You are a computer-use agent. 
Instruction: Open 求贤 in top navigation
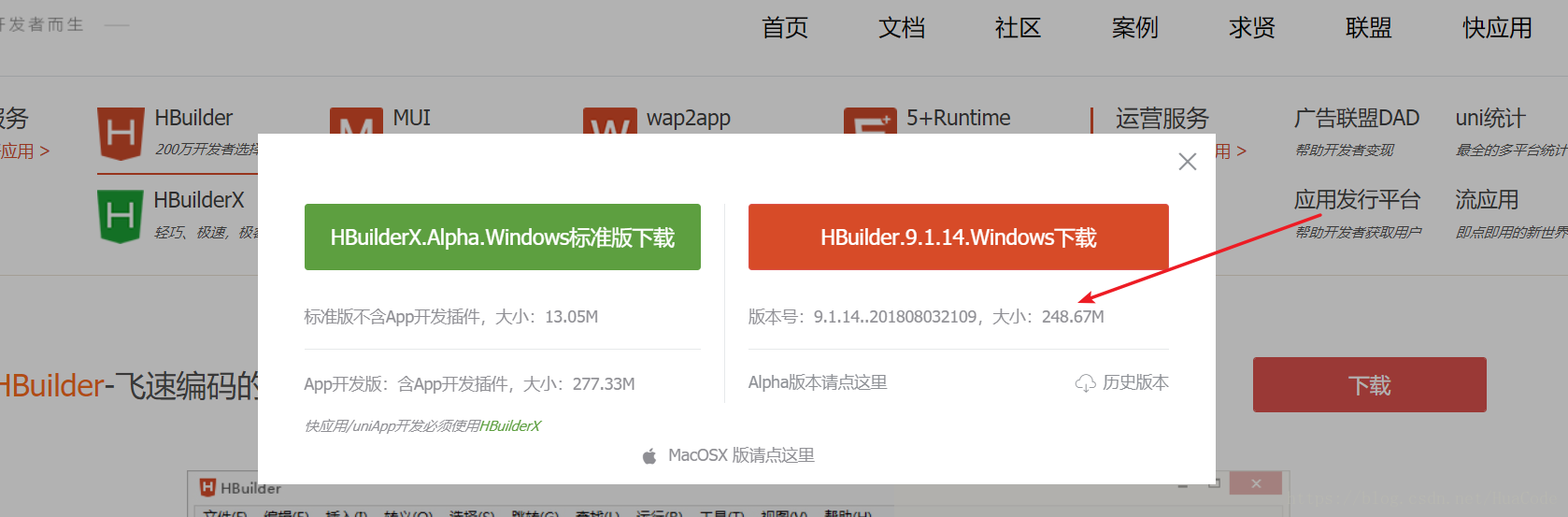(1252, 28)
